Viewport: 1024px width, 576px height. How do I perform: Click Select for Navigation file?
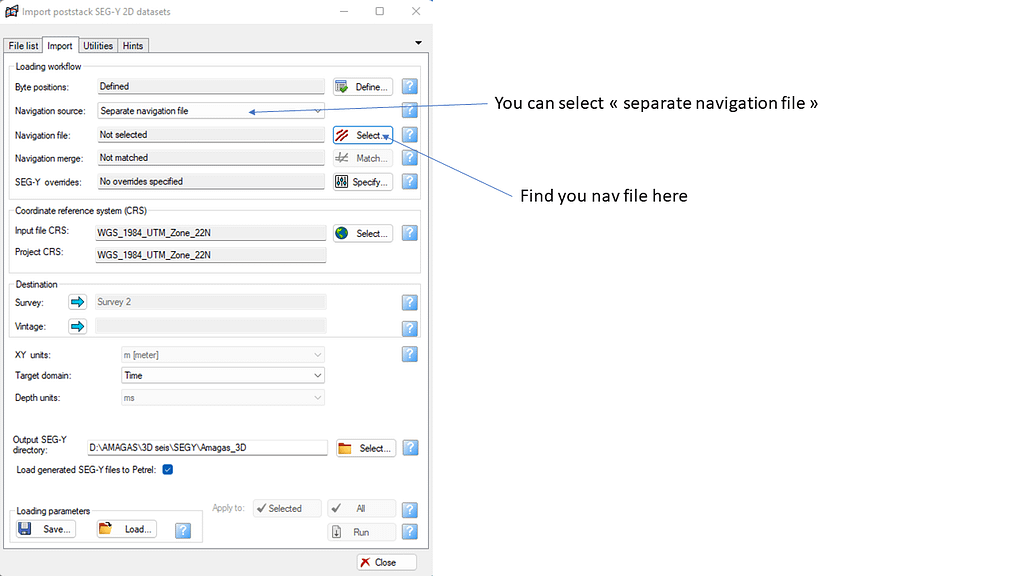pos(362,135)
